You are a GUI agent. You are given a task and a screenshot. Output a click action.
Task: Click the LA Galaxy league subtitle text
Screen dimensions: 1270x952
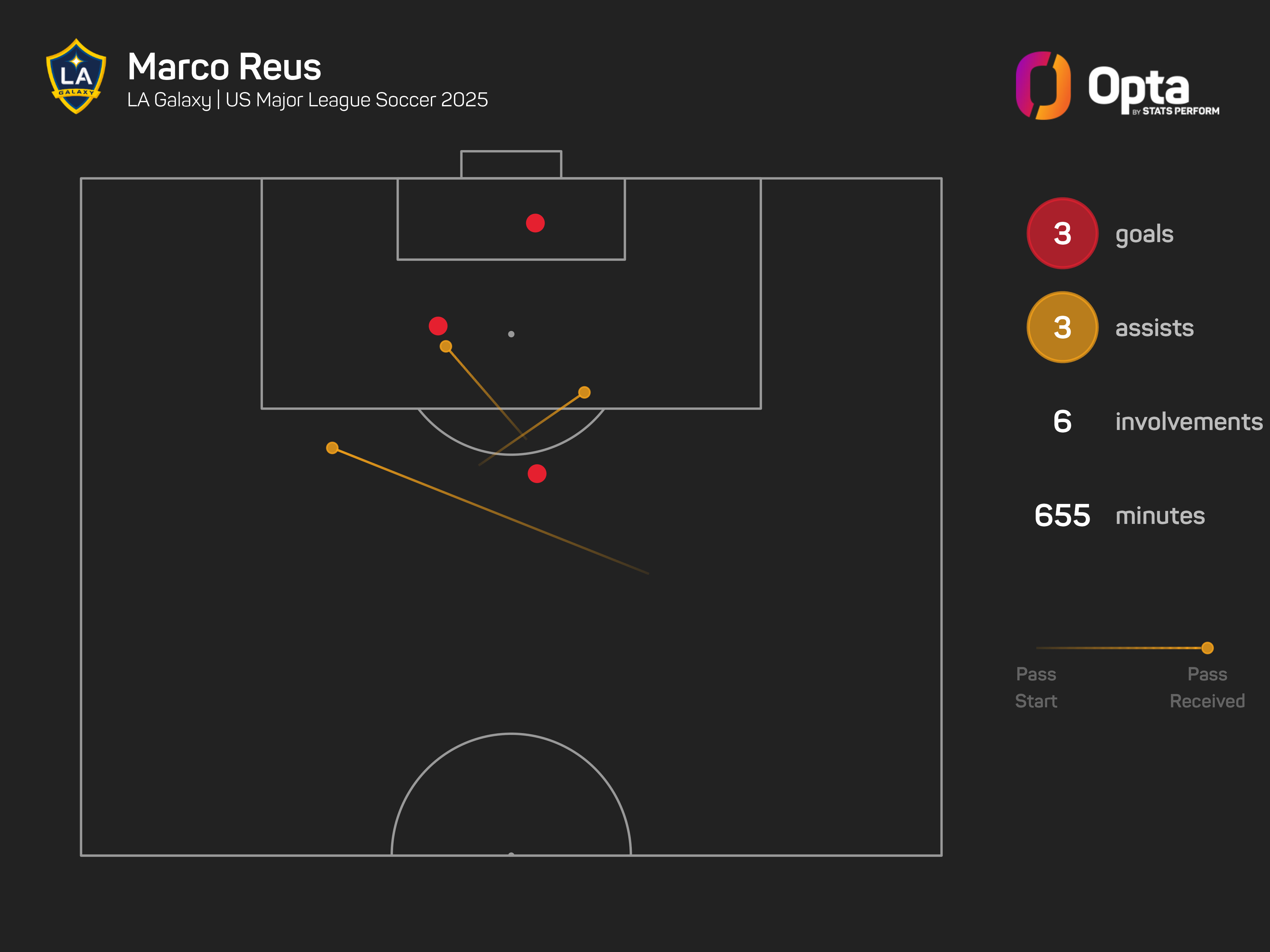tap(307, 100)
